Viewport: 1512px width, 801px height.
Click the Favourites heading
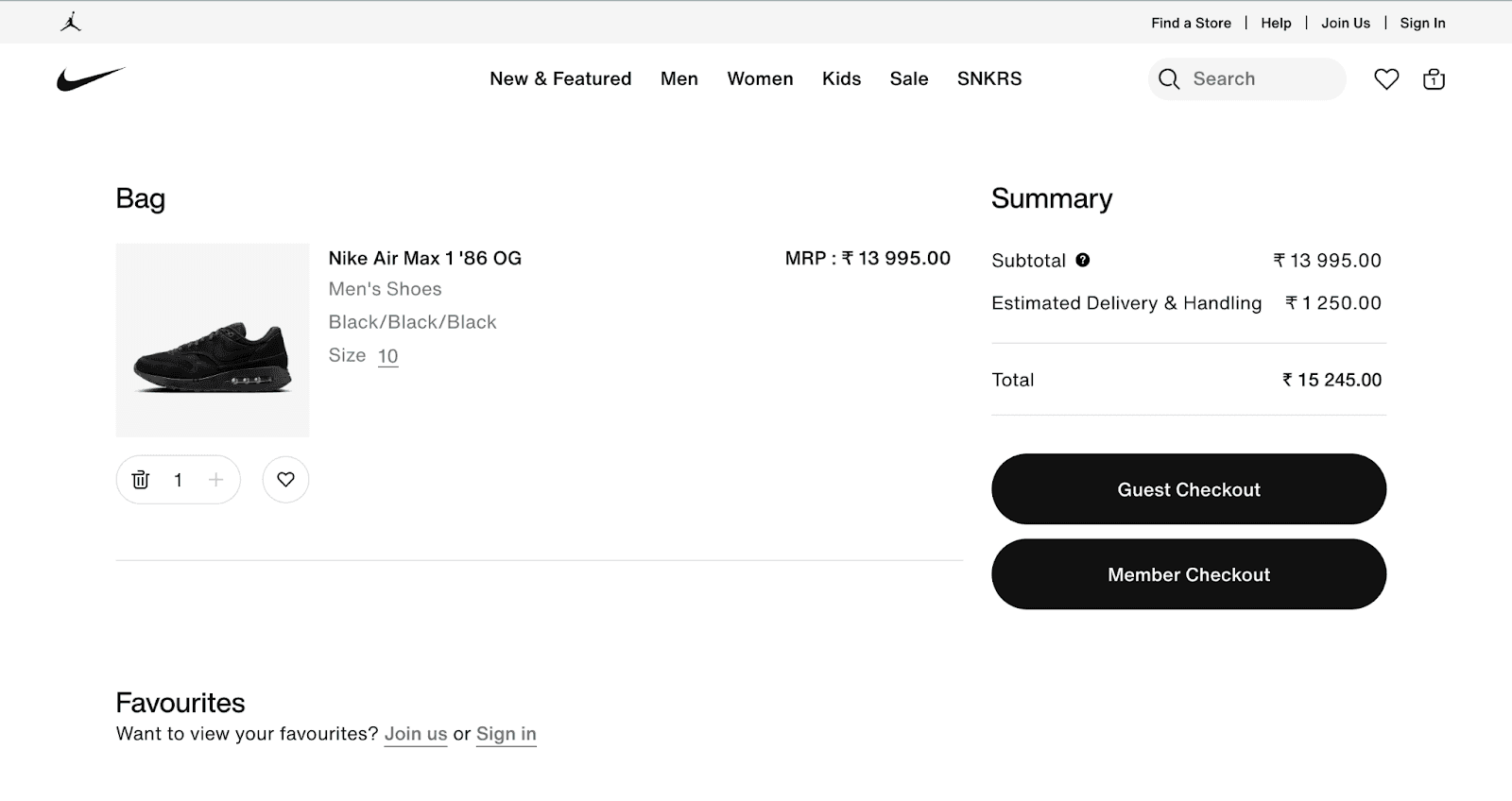(x=180, y=703)
